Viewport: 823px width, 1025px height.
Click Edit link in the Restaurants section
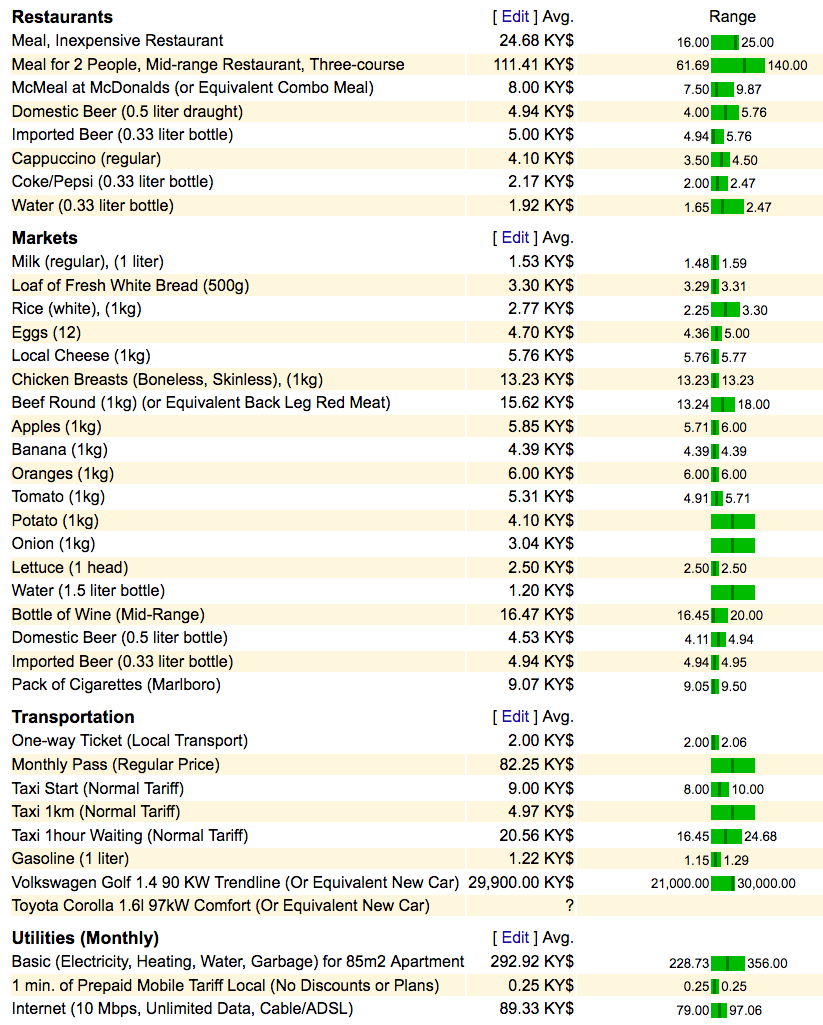point(515,17)
